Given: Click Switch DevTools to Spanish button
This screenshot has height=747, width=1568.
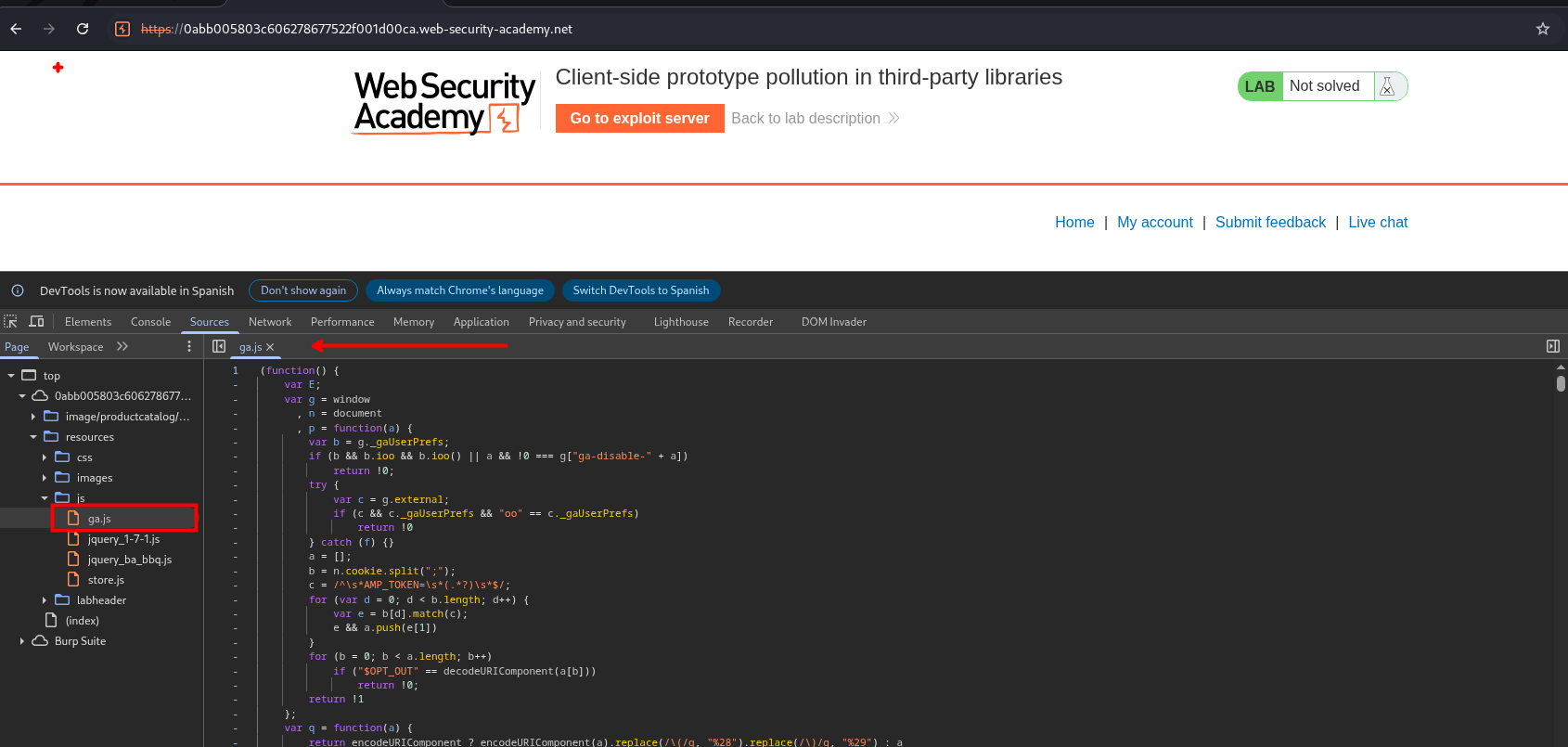Looking at the screenshot, I should pos(640,290).
